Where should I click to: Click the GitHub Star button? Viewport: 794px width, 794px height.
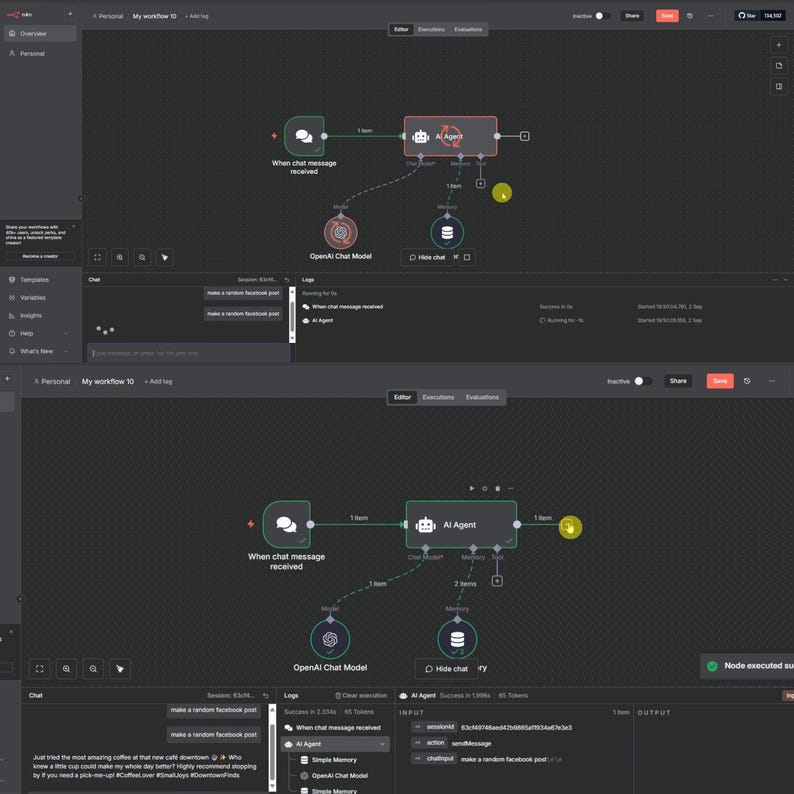pos(747,16)
